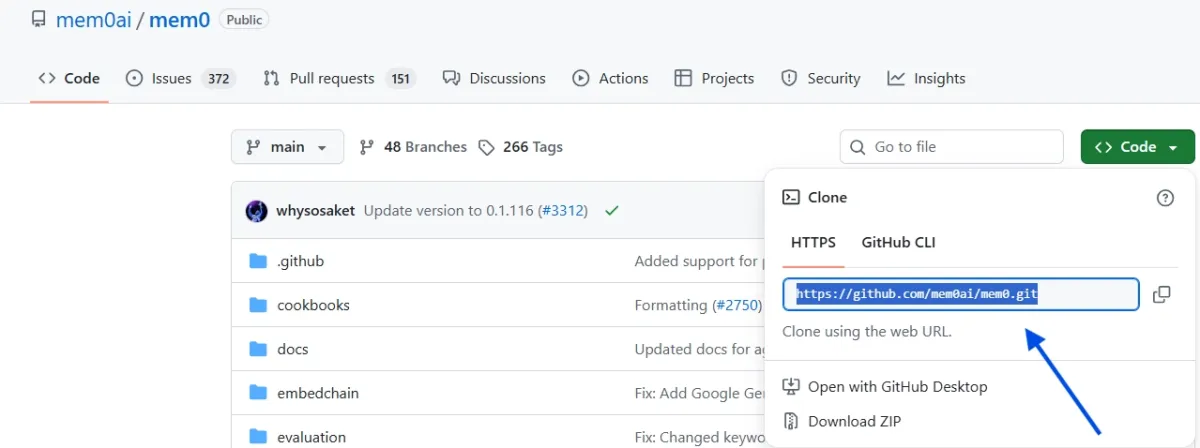
Task: Open commit message in the .github row
Action: [x=699, y=261]
